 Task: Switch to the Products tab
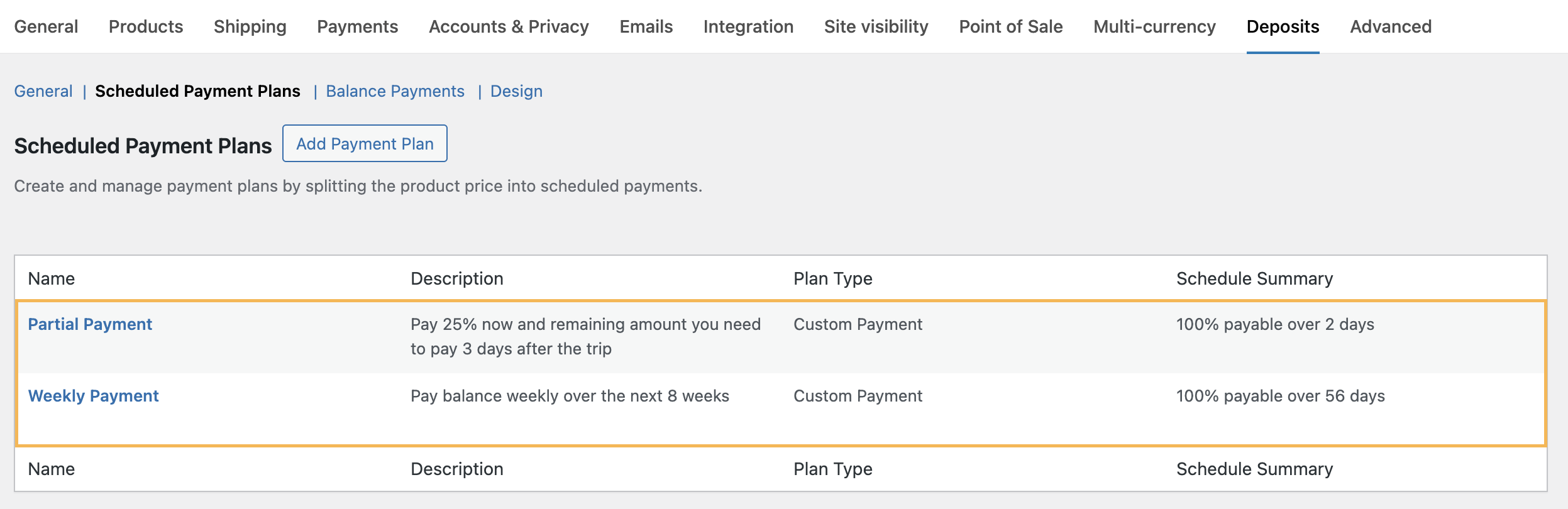pos(146,26)
